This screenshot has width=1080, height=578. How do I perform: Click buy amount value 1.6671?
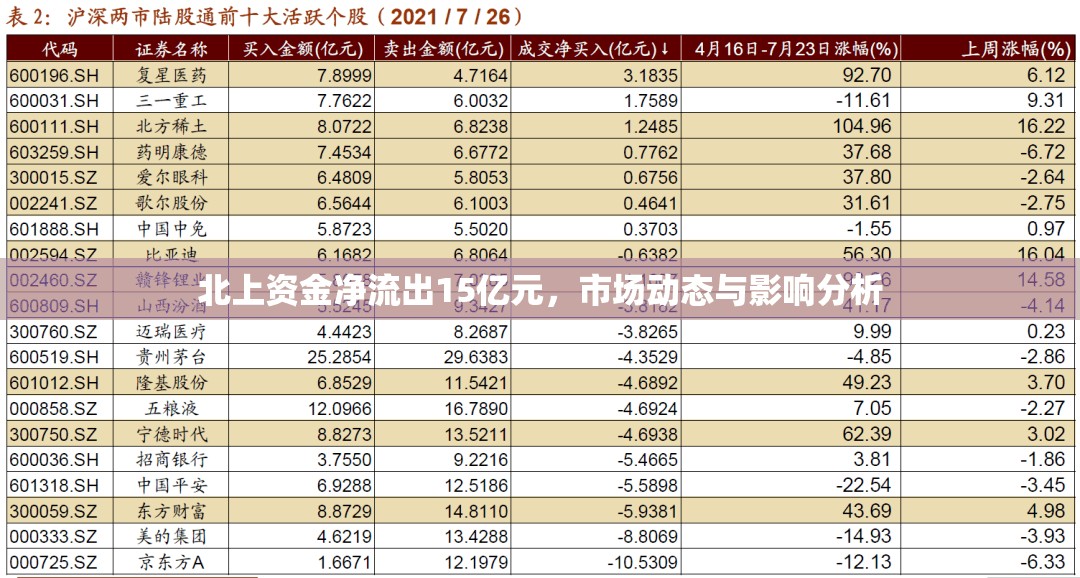pyautogui.click(x=345, y=562)
